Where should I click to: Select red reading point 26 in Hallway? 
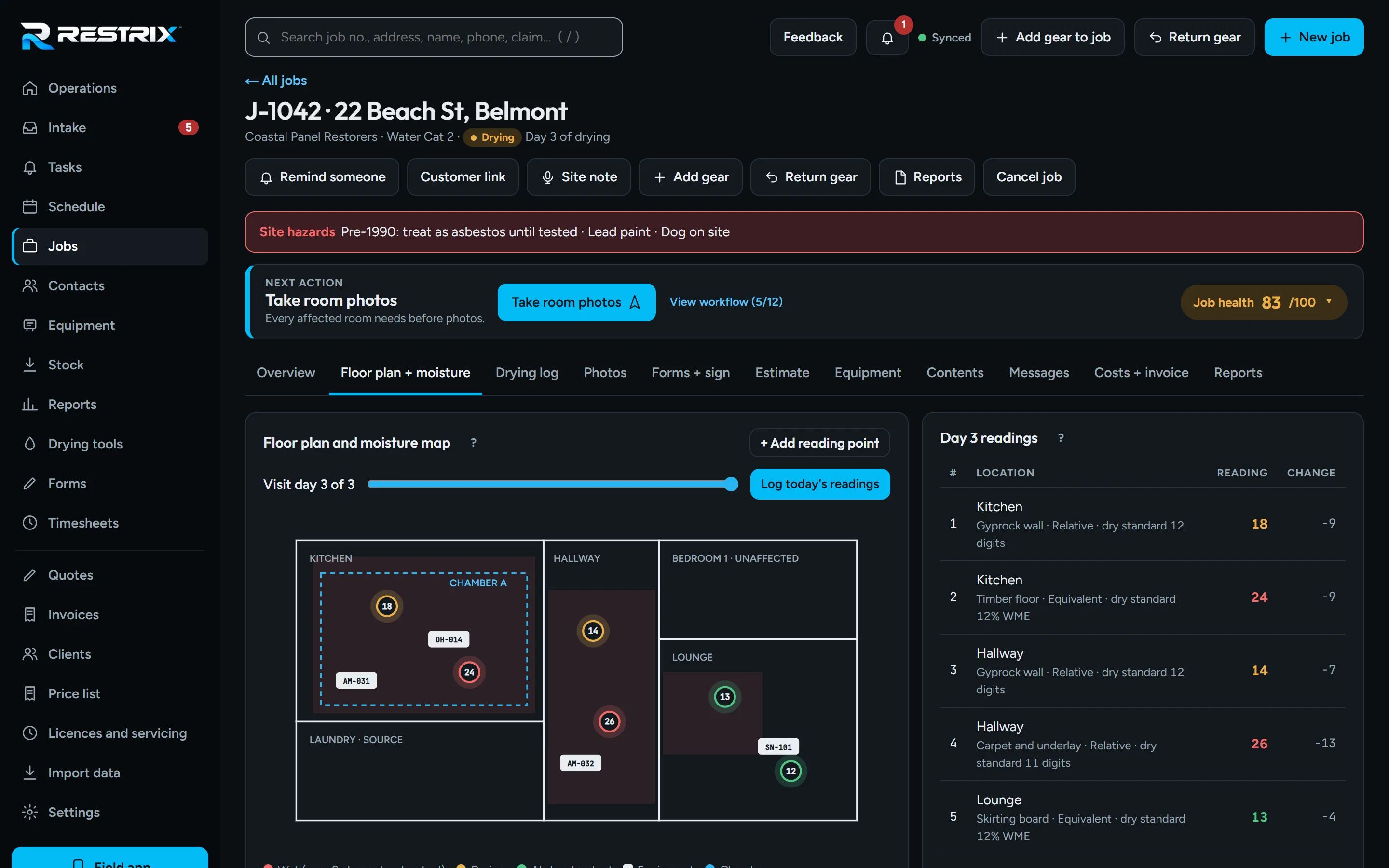pyautogui.click(x=610, y=721)
